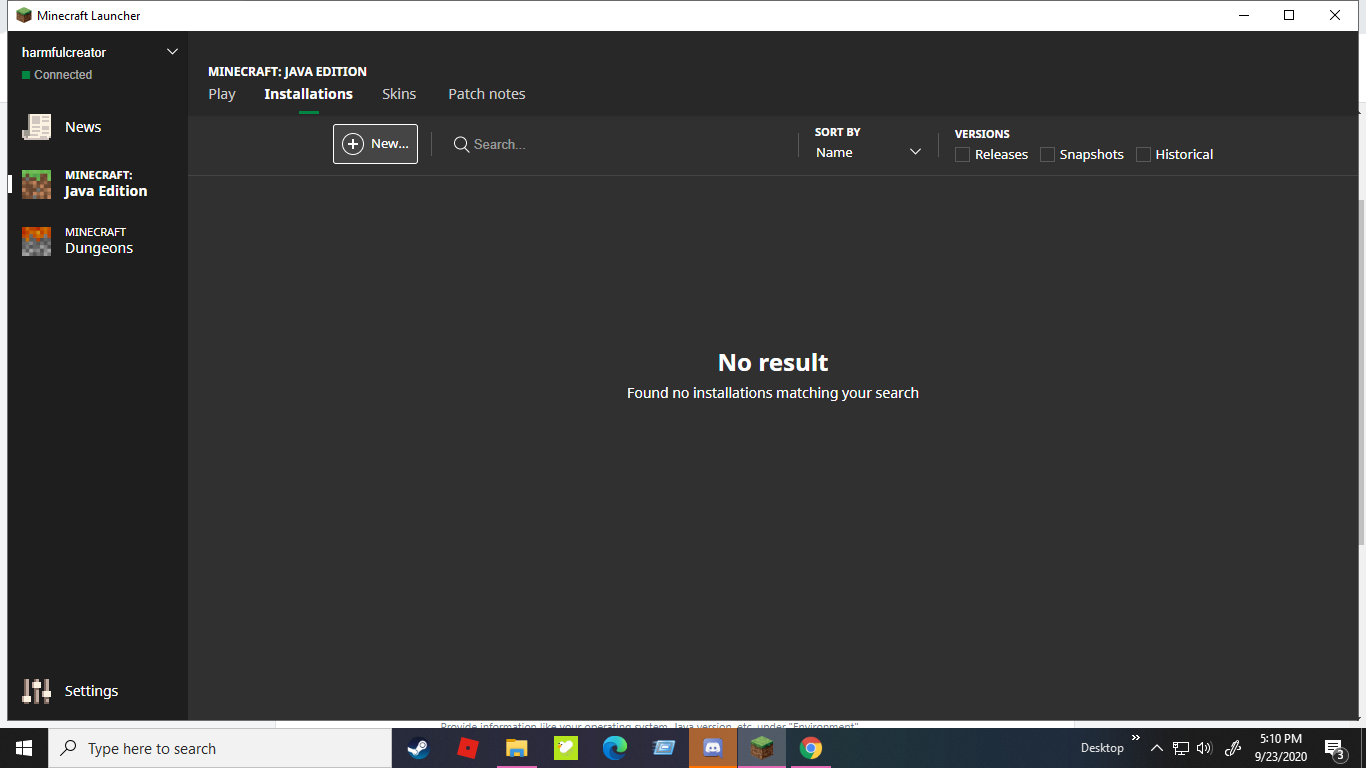Open File Explorer from the taskbar
Image resolution: width=1366 pixels, height=768 pixels.
pos(516,748)
